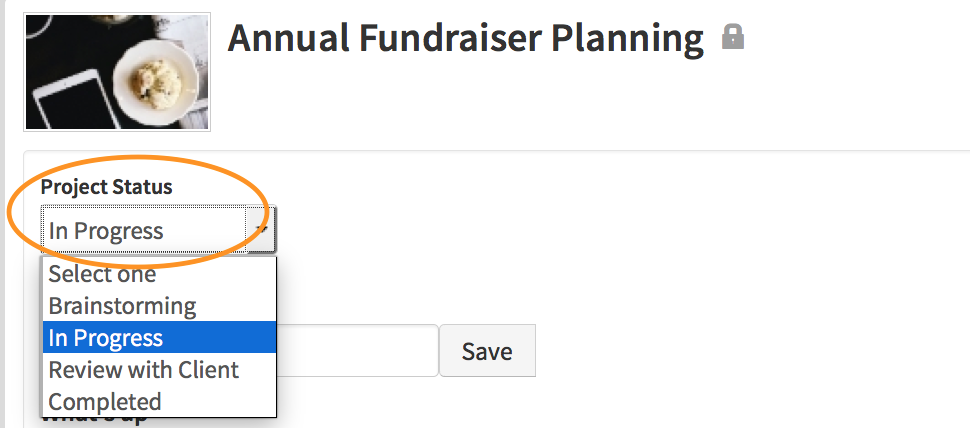Click the 'Project Status' field label
Viewport: 970px width, 428px height.
[x=106, y=187]
